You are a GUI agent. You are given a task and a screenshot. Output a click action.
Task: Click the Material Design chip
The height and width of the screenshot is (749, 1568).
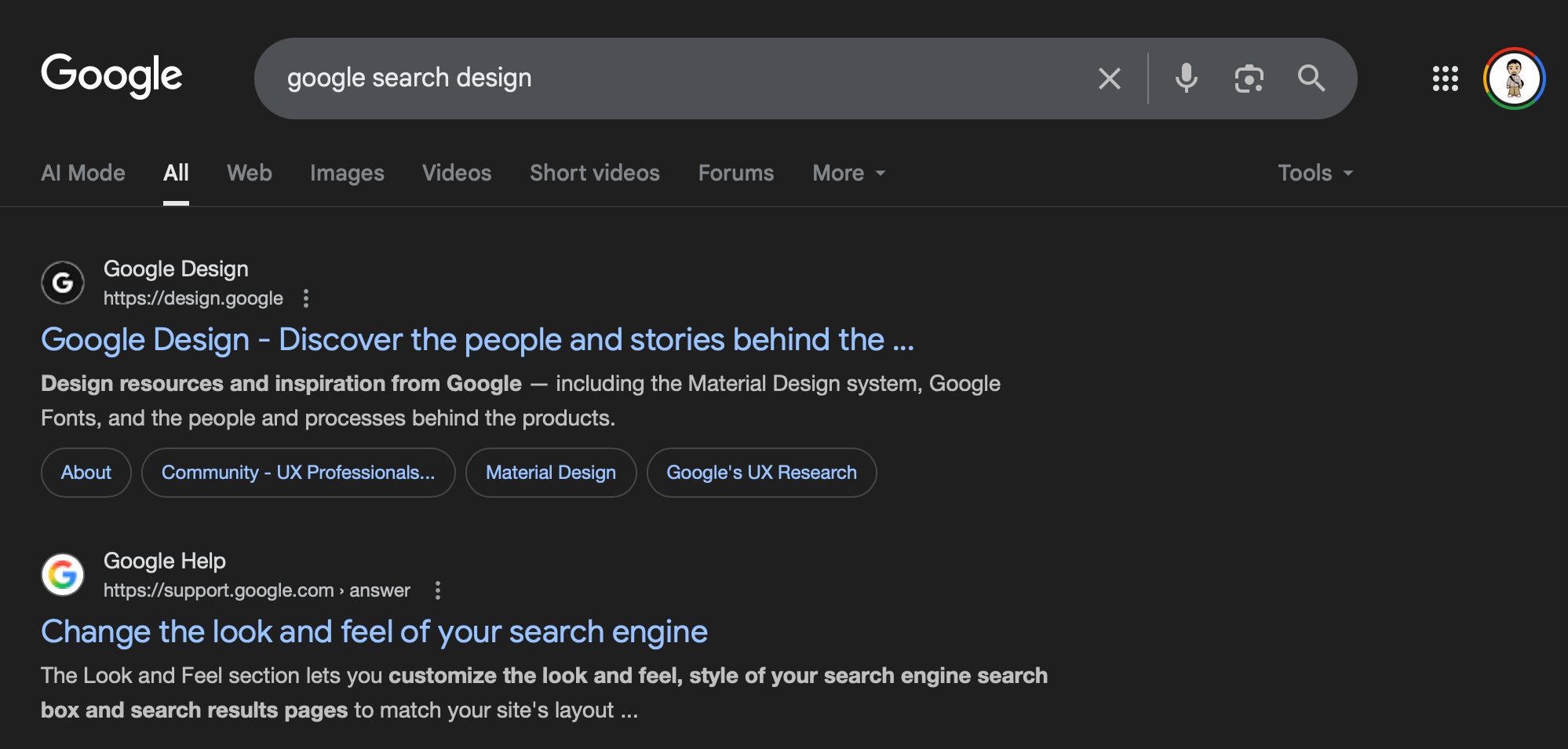551,473
